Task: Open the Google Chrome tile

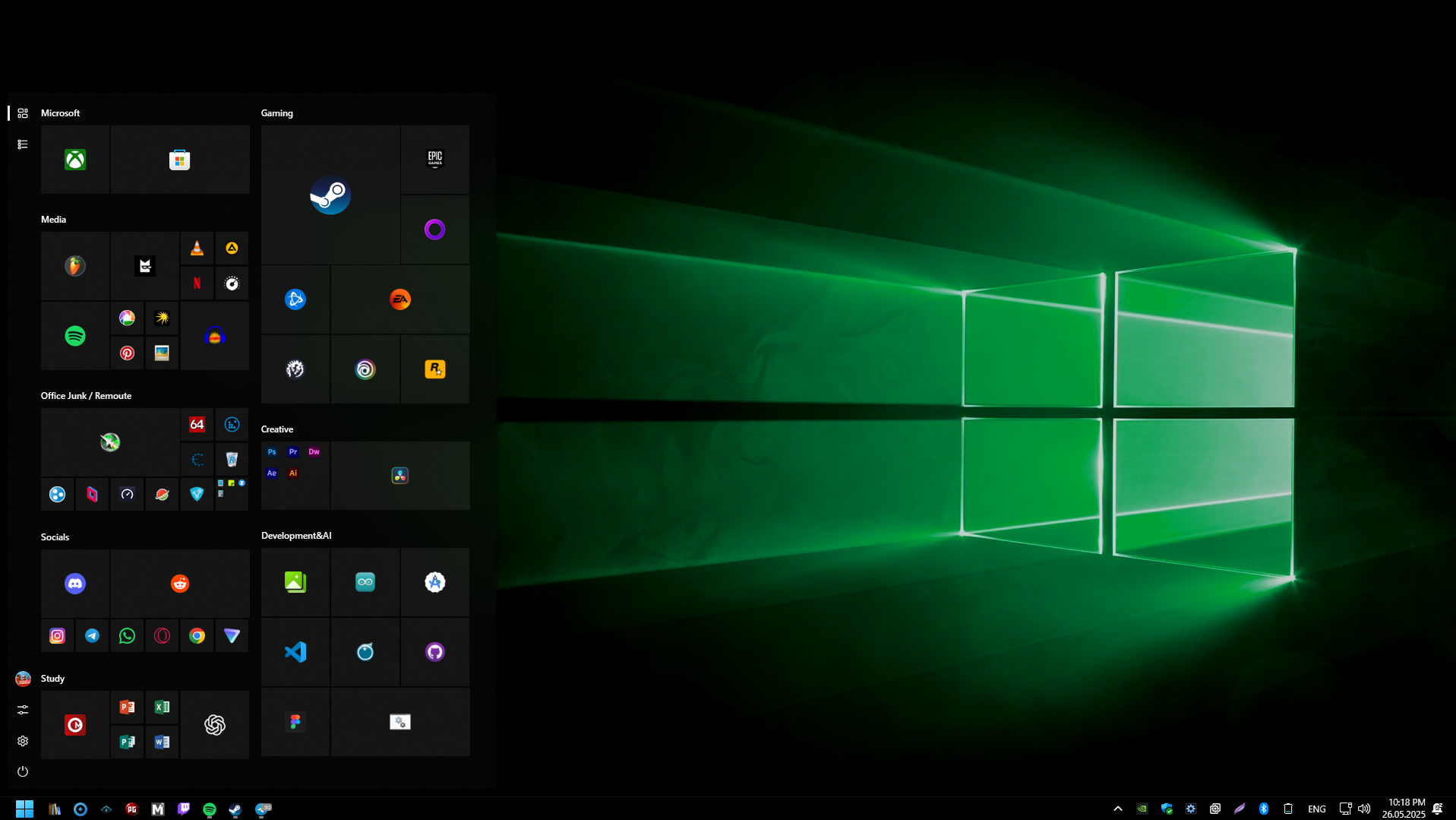Action: point(197,636)
